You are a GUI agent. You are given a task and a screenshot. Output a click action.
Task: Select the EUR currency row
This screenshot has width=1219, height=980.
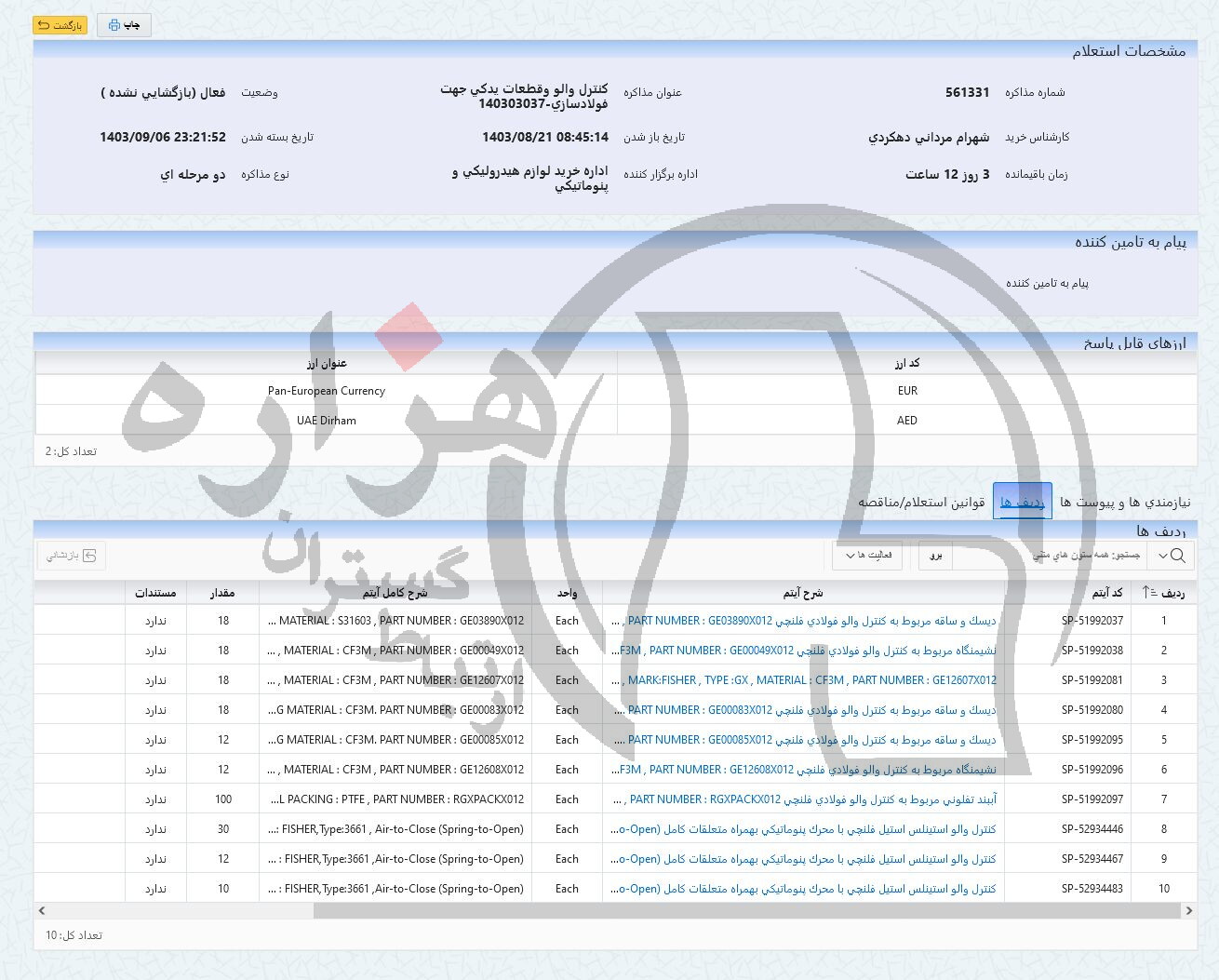(x=907, y=391)
